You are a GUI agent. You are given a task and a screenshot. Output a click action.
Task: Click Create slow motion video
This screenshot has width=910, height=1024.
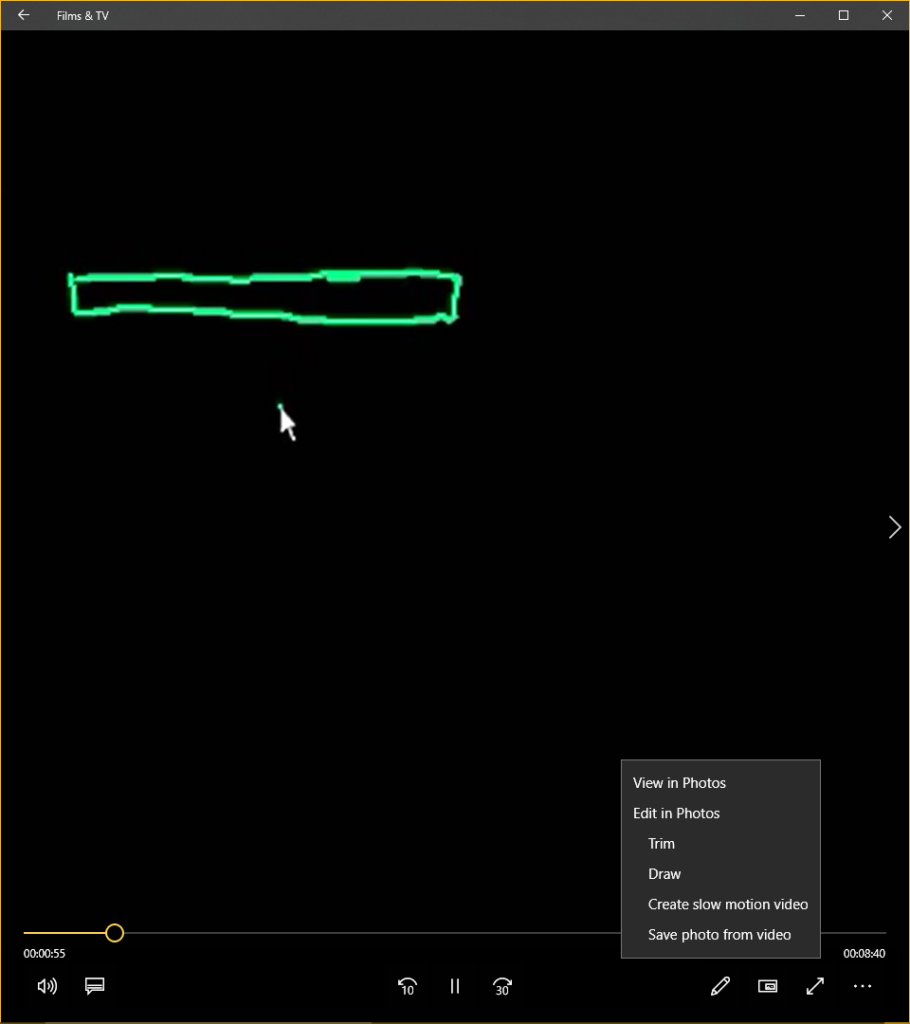[x=728, y=904]
